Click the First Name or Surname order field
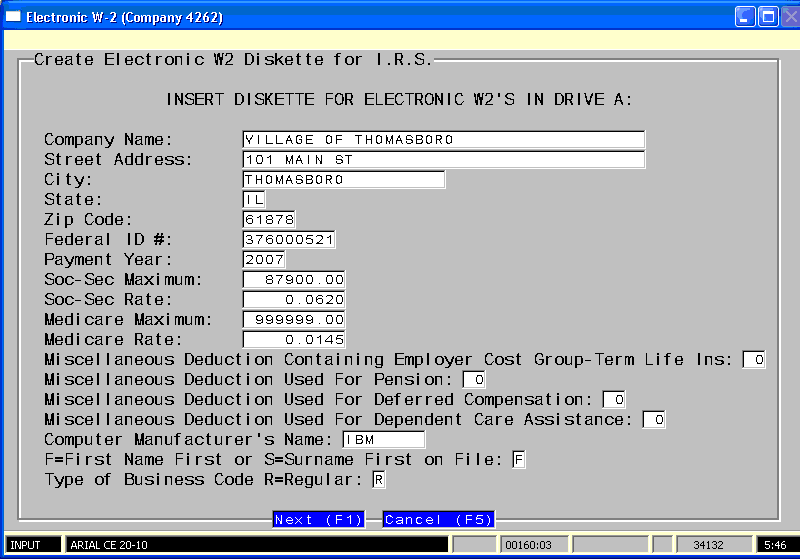The image size is (800, 559). tap(518, 460)
